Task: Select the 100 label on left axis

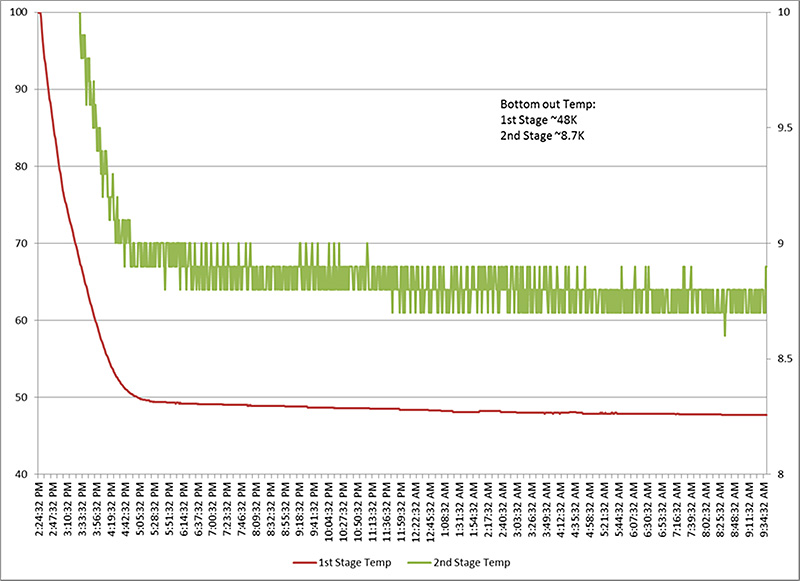Action: [x=19, y=13]
